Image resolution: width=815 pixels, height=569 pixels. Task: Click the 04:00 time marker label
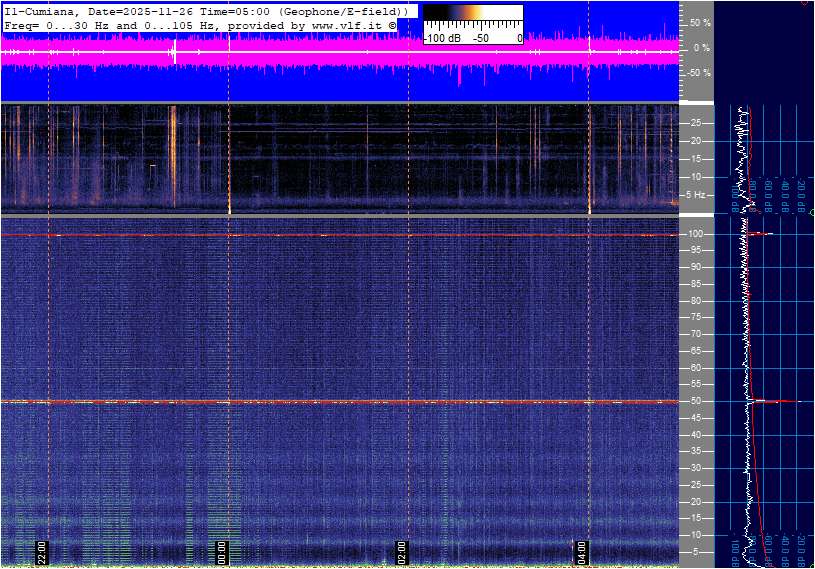point(582,552)
